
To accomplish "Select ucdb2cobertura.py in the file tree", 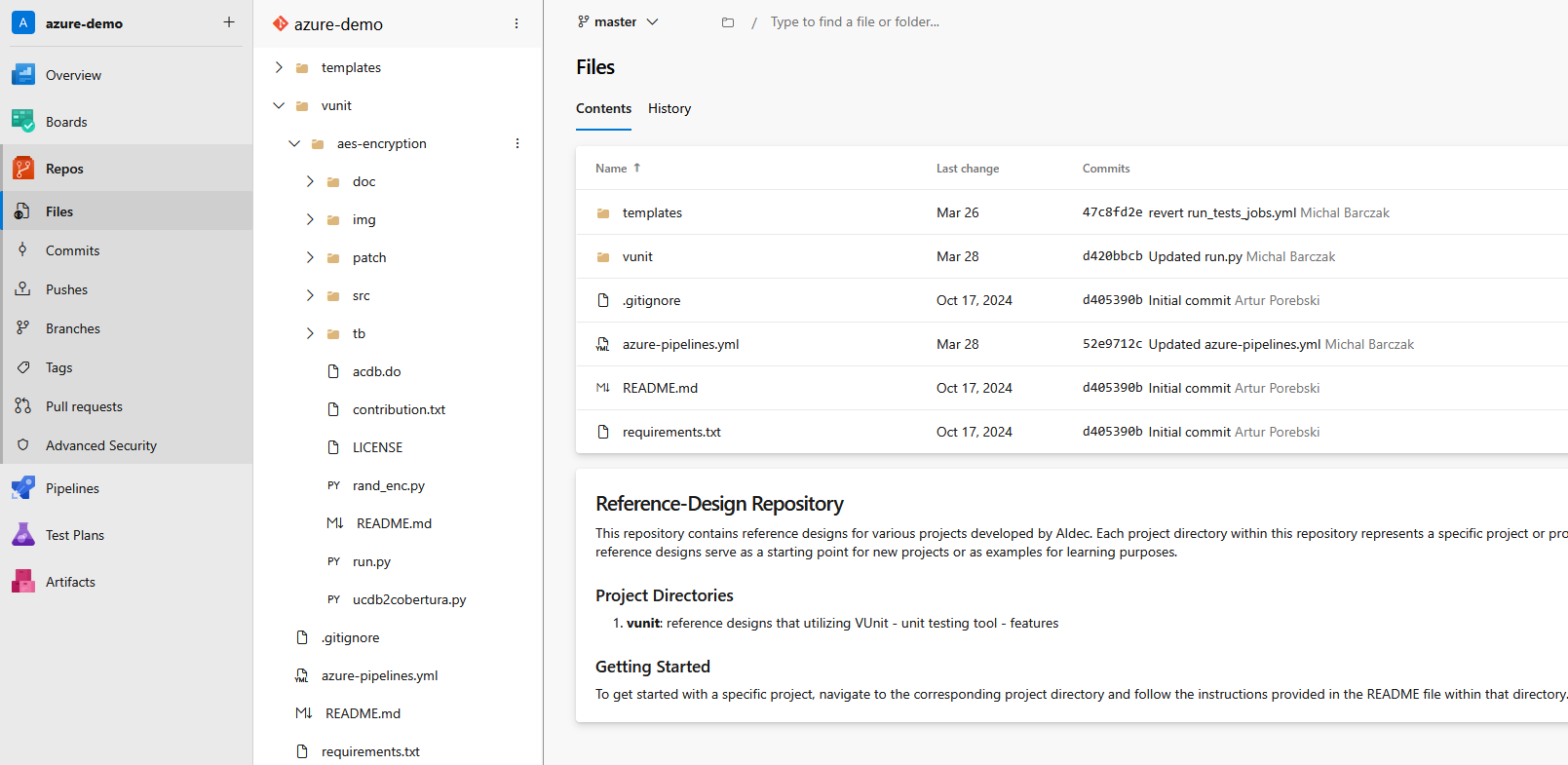I will [409, 599].
